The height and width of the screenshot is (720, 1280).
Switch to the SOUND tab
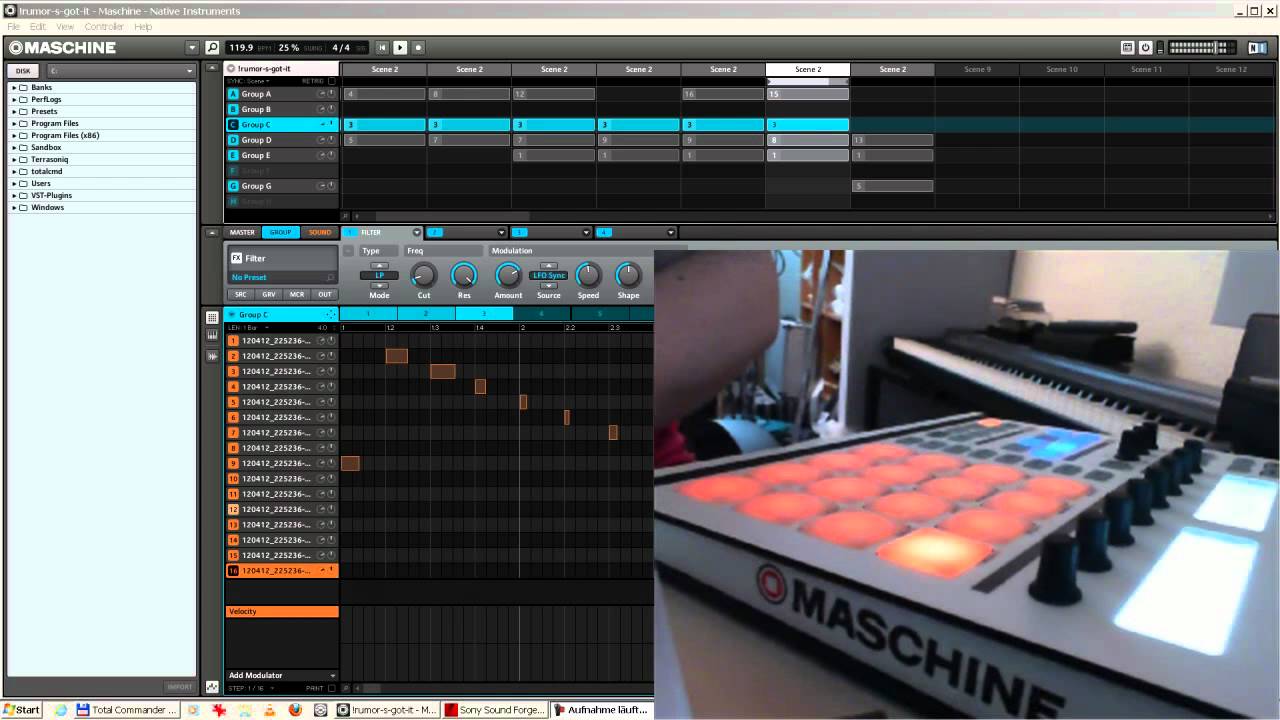pos(320,232)
